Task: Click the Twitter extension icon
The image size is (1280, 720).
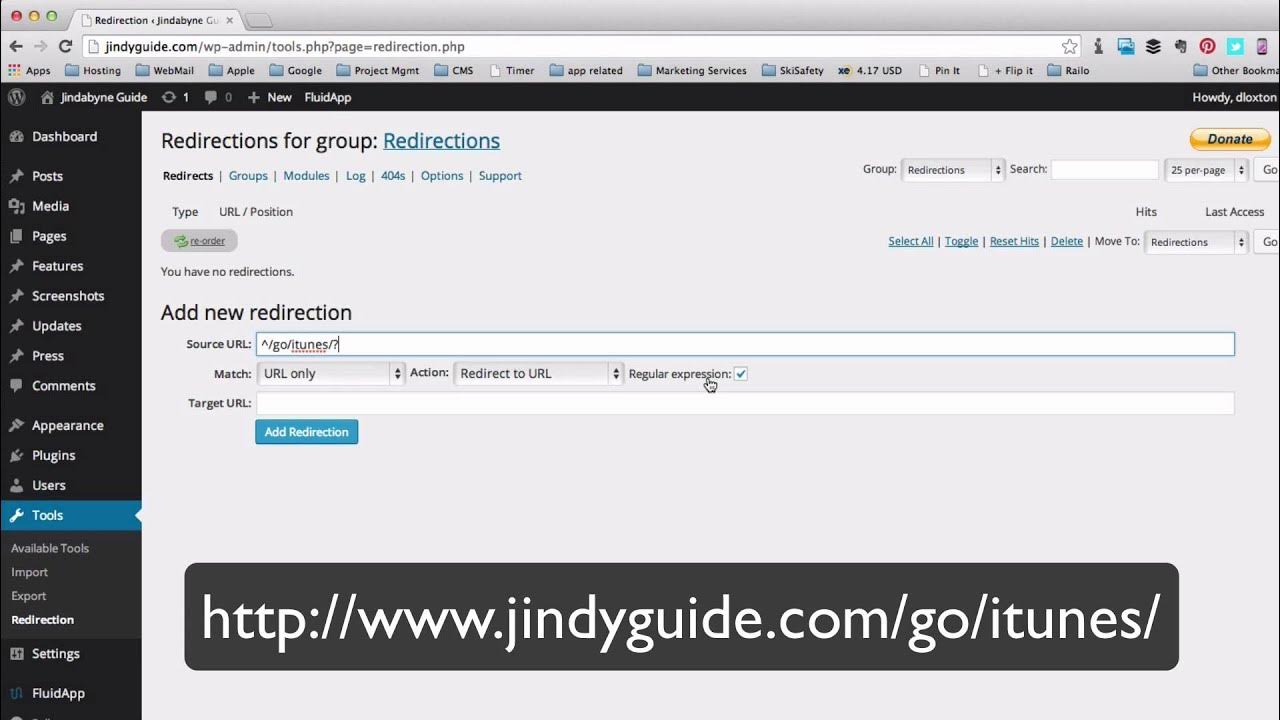Action: pyautogui.click(x=1235, y=46)
